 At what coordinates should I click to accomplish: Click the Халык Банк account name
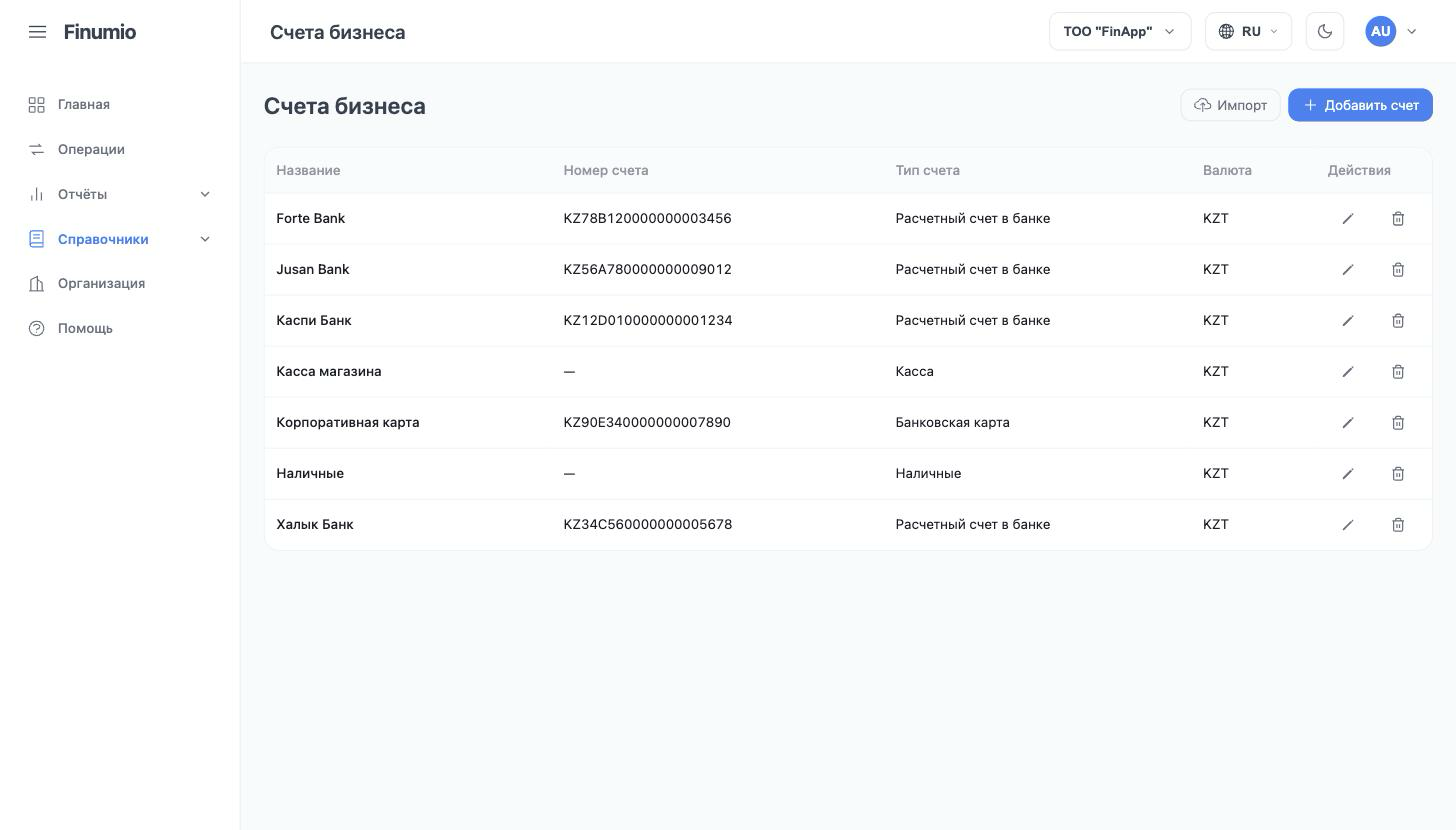315,524
